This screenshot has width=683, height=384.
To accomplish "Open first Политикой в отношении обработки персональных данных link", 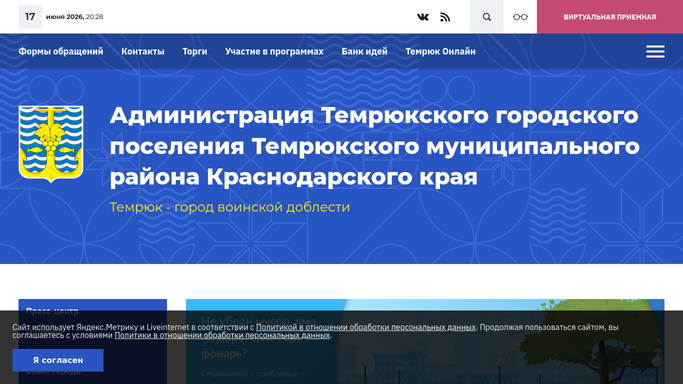I will pyautogui.click(x=366, y=327).
